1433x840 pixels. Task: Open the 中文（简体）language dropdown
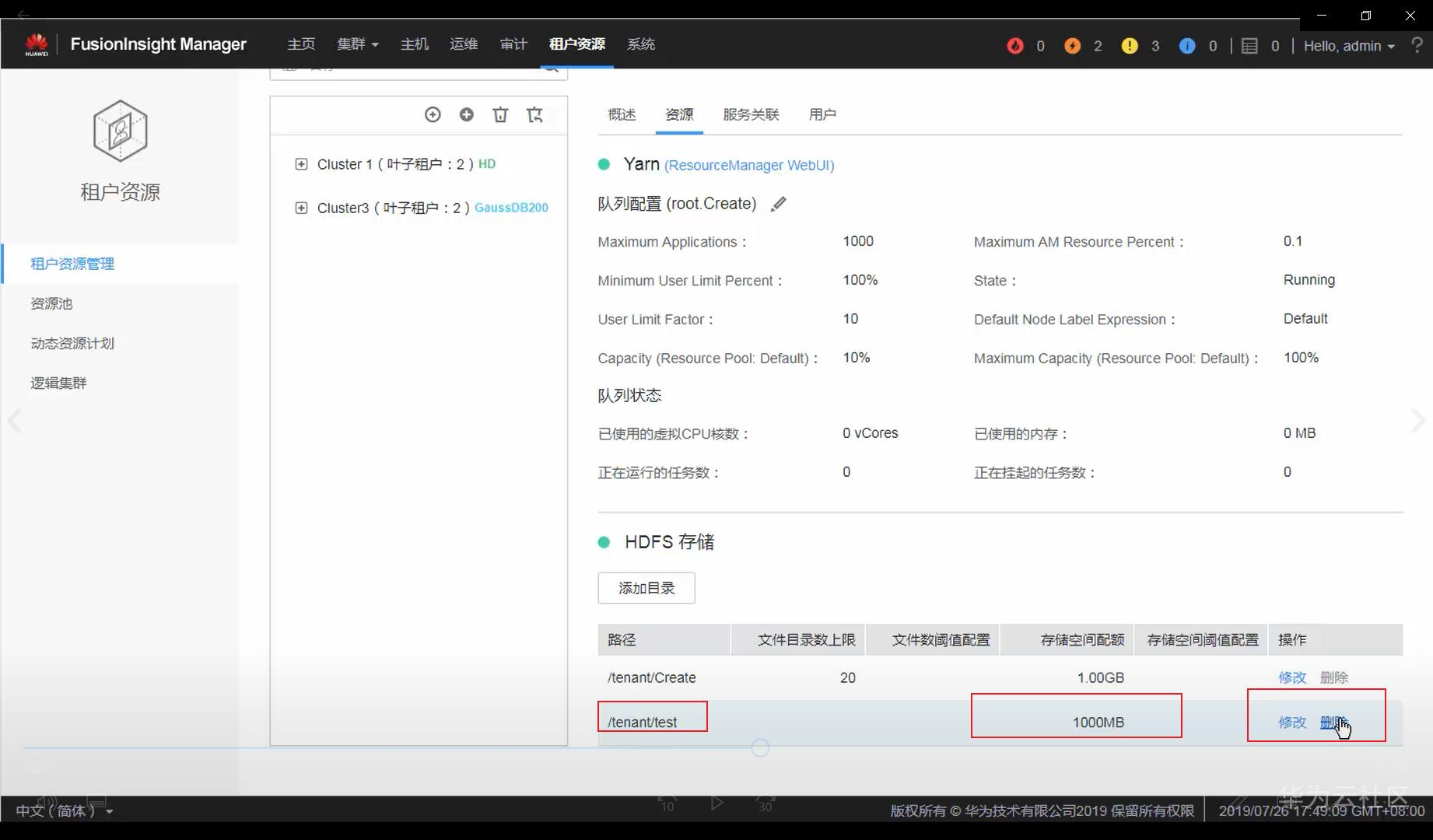coord(65,810)
